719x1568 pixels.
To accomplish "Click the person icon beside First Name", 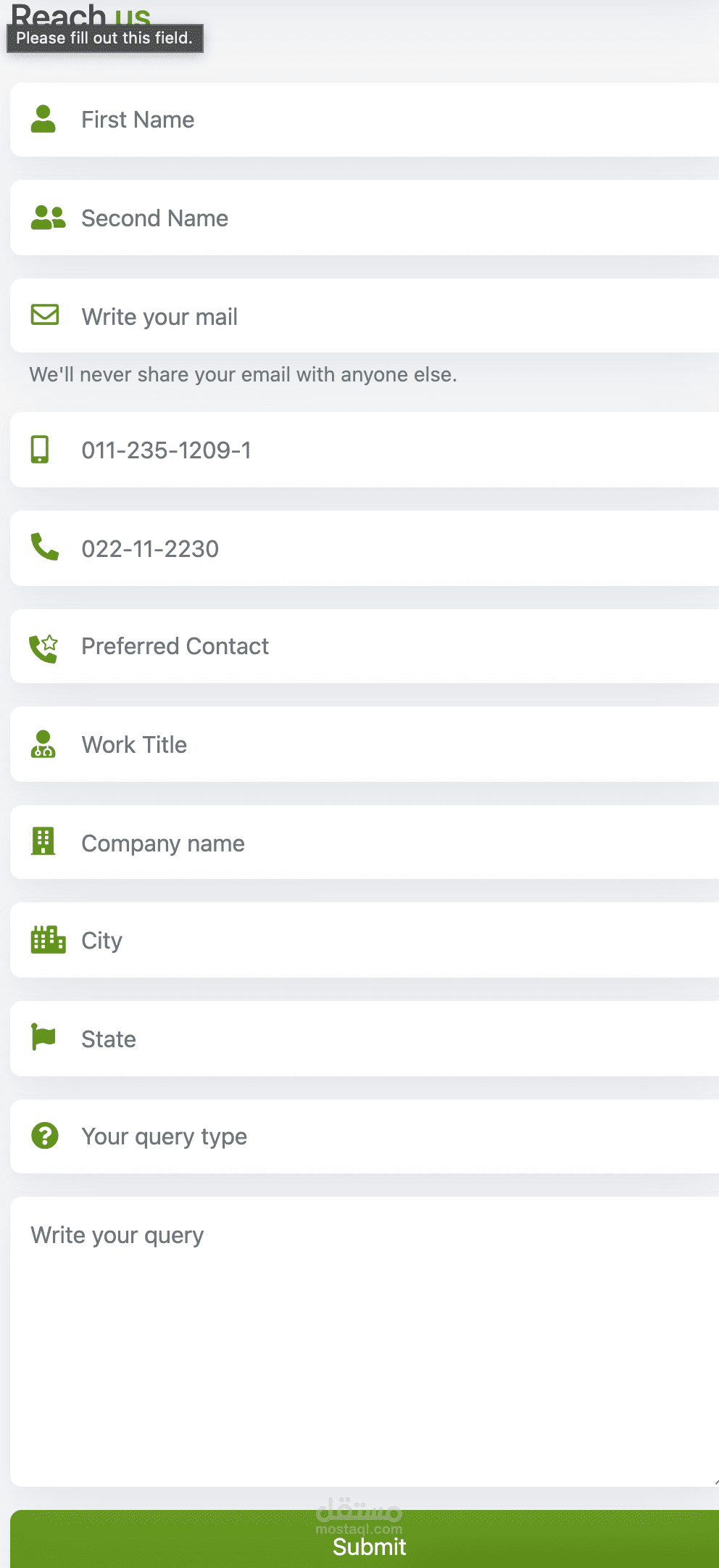I will 43,120.
